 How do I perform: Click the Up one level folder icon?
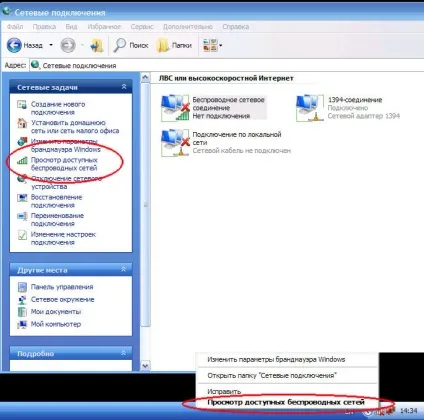pyautogui.click(x=97, y=45)
